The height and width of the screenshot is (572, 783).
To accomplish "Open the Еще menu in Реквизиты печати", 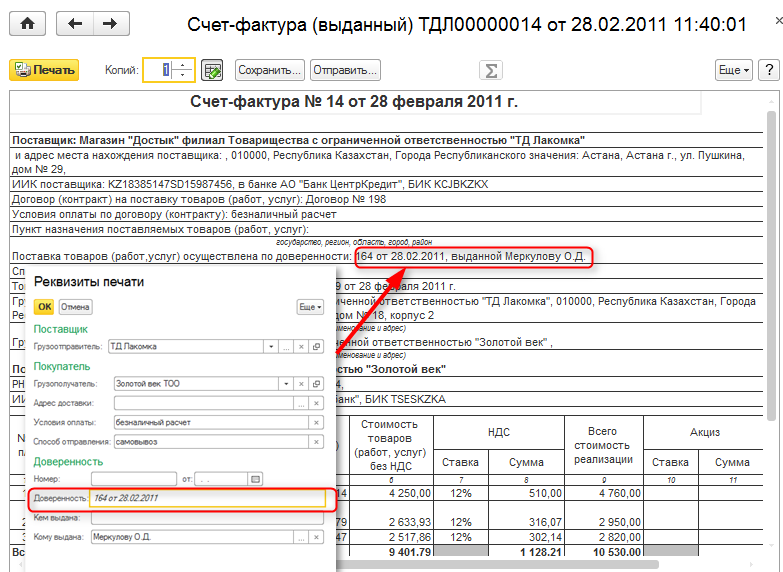I will pyautogui.click(x=310, y=307).
